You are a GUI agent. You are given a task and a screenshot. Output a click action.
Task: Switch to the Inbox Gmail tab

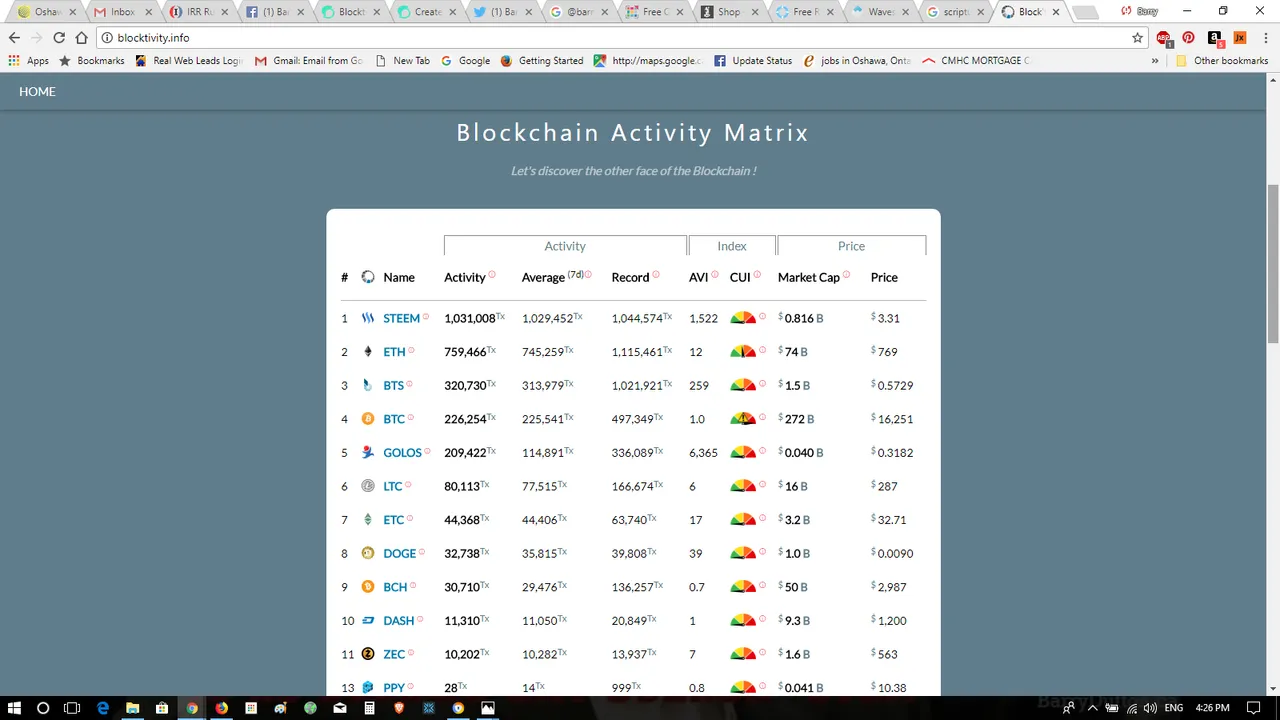(123, 12)
